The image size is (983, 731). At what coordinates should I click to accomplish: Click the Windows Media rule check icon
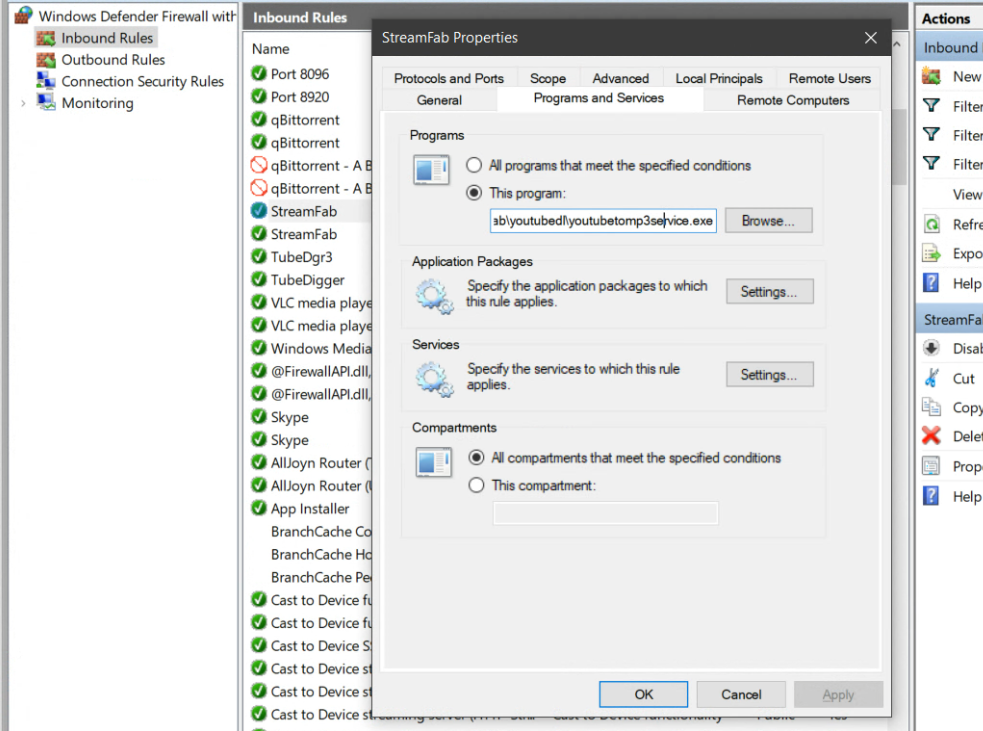(x=259, y=348)
